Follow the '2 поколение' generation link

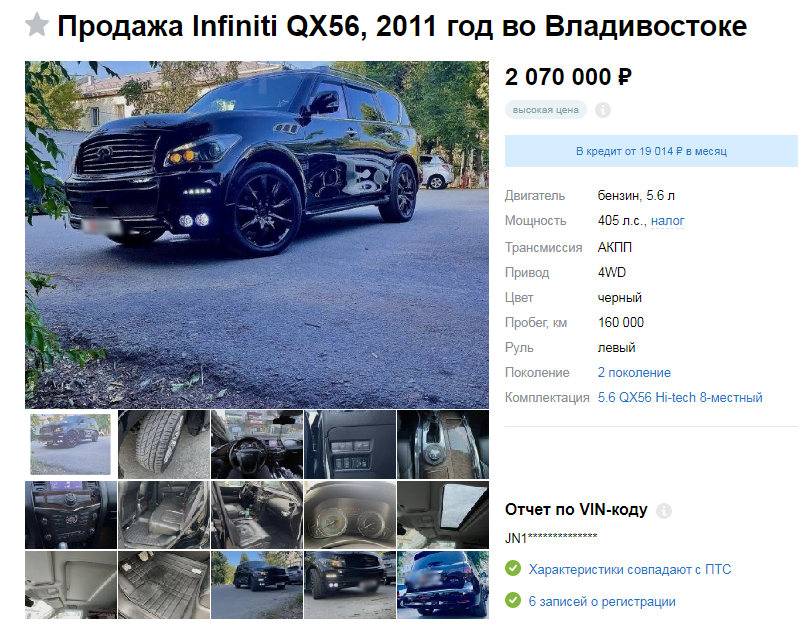point(634,373)
